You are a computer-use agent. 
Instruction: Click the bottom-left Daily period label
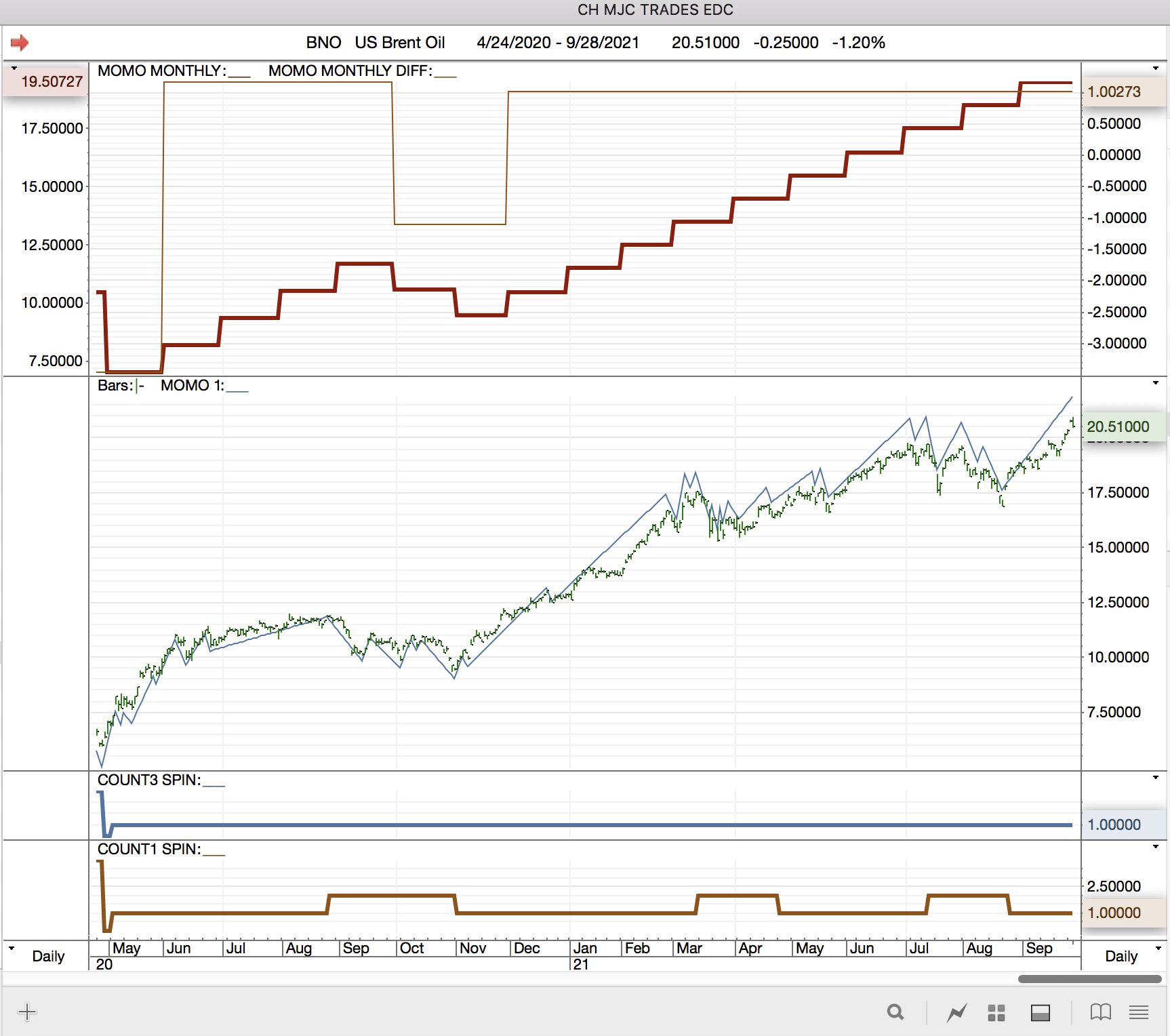tap(48, 956)
